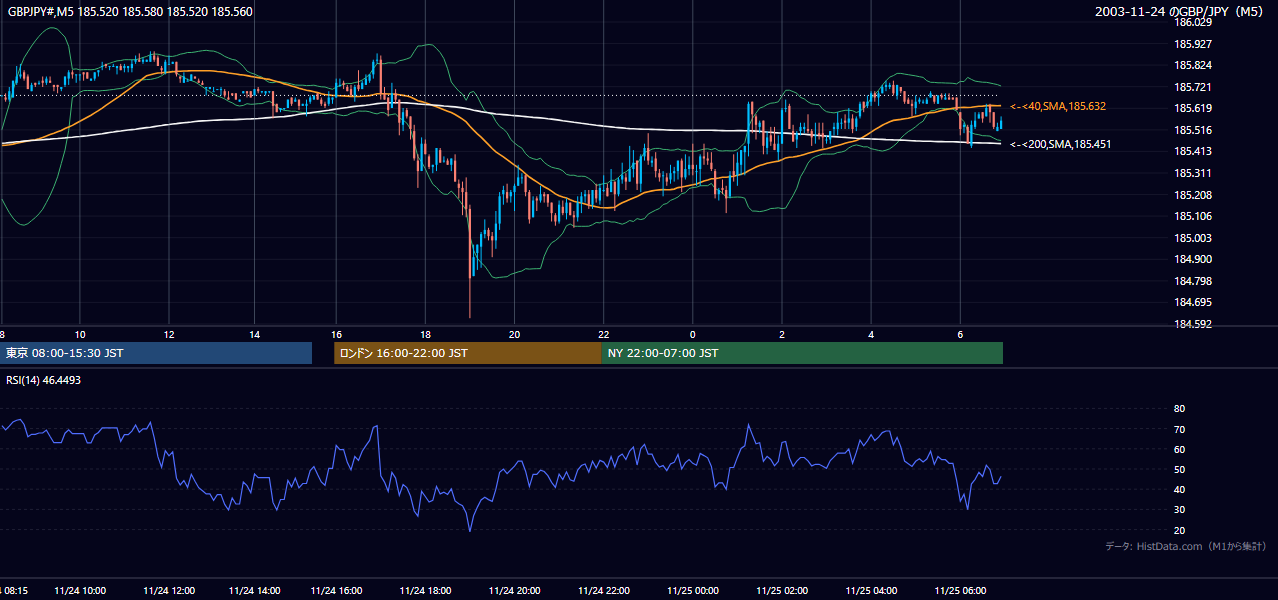1278x600 pixels.
Task: Click the 185.824 price axis label
Action: coord(1193,65)
